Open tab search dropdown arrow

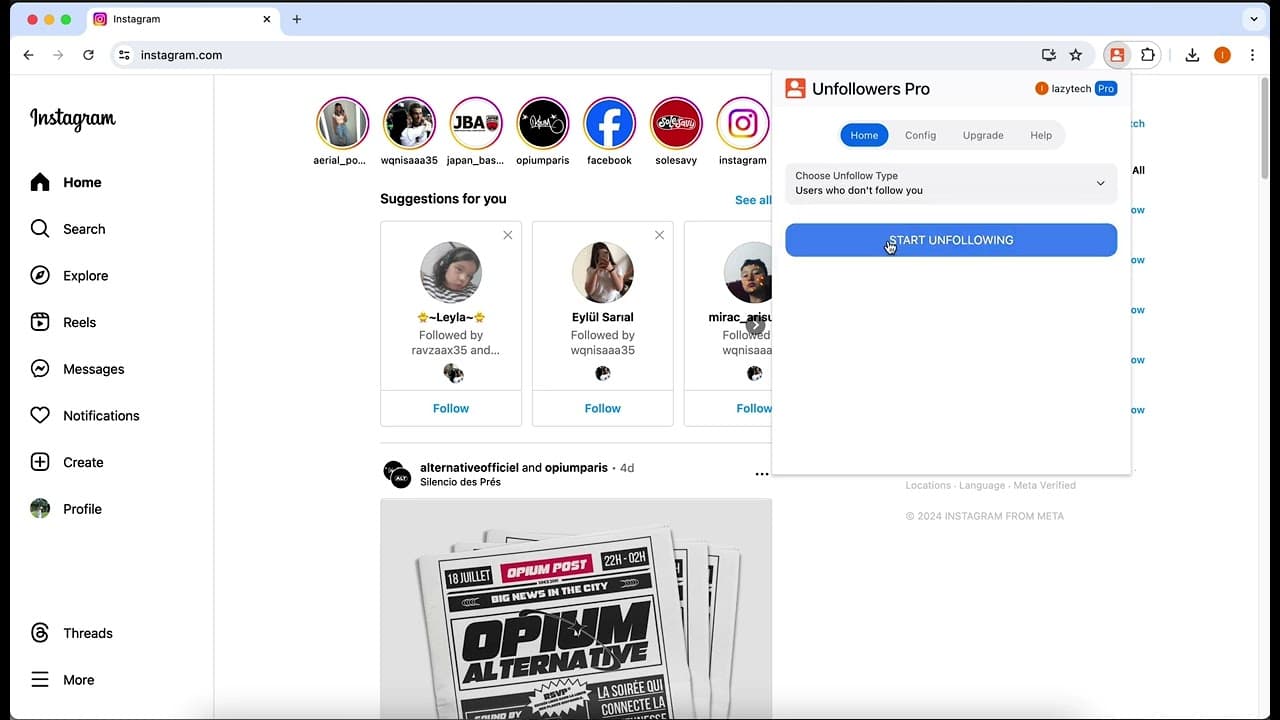point(1254,19)
